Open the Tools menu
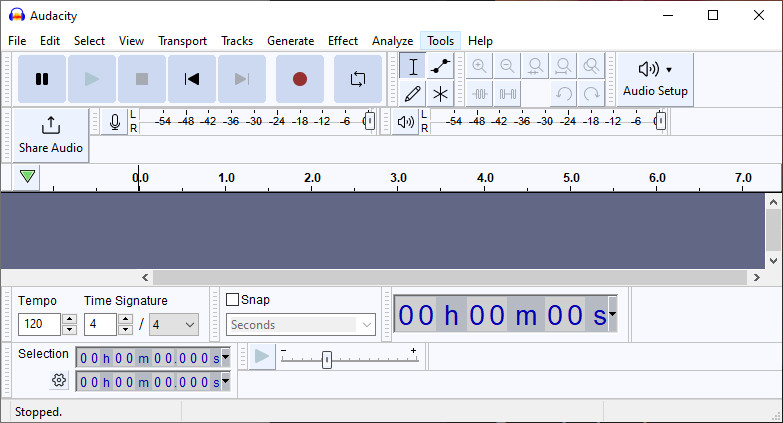 pos(440,41)
